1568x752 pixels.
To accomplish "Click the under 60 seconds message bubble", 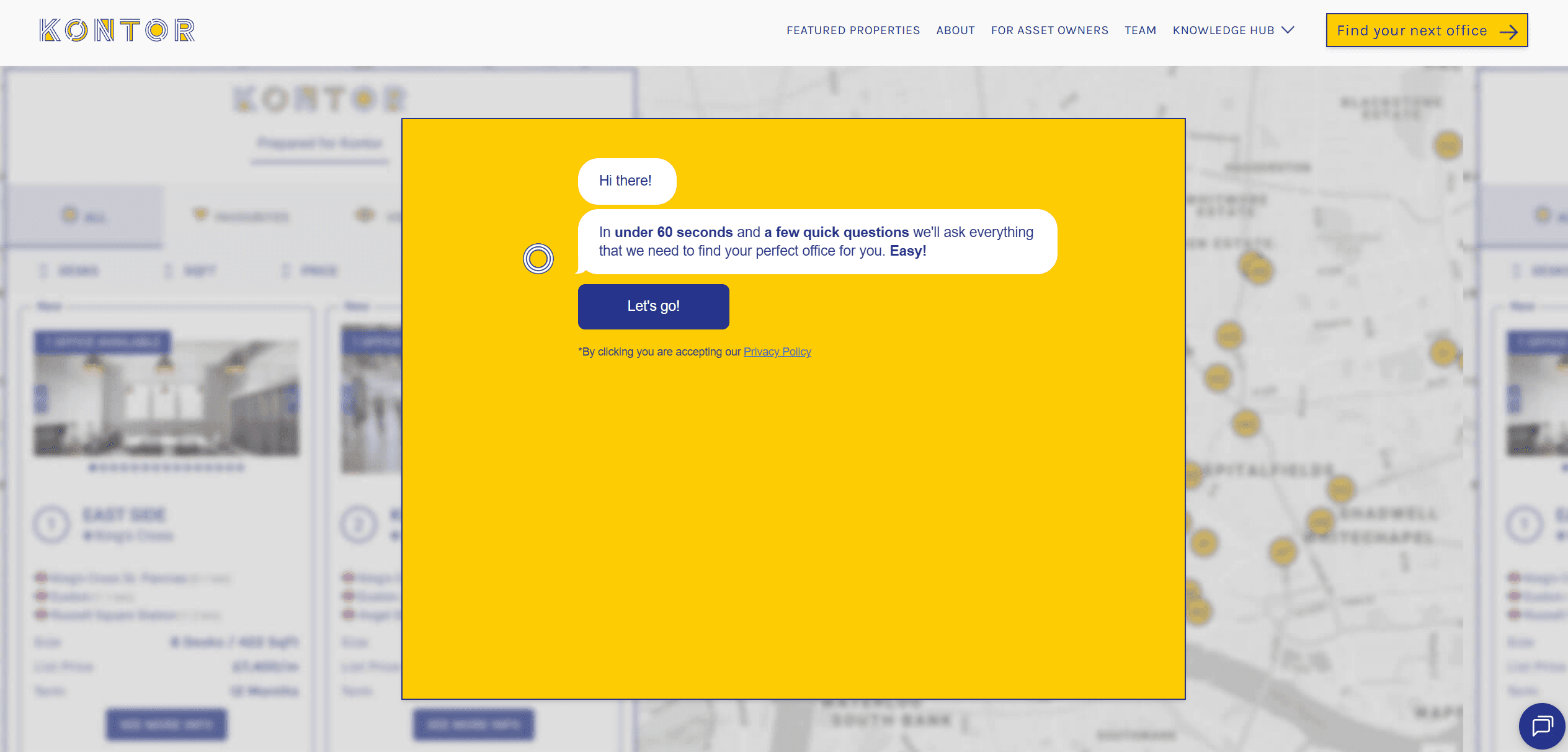I will tap(817, 241).
